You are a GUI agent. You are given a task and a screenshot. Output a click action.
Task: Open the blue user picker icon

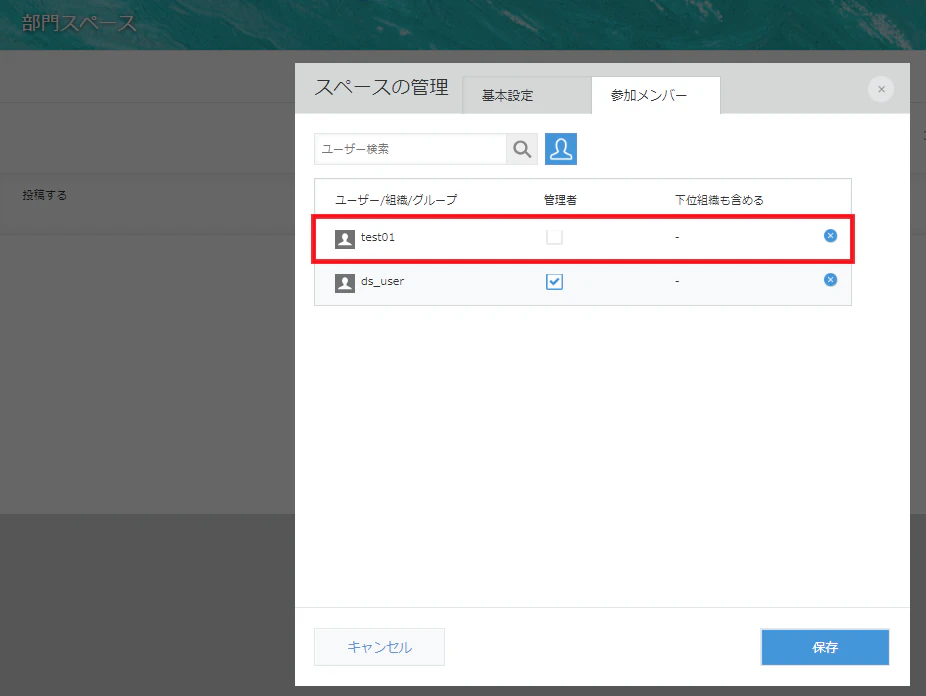[x=560, y=149]
